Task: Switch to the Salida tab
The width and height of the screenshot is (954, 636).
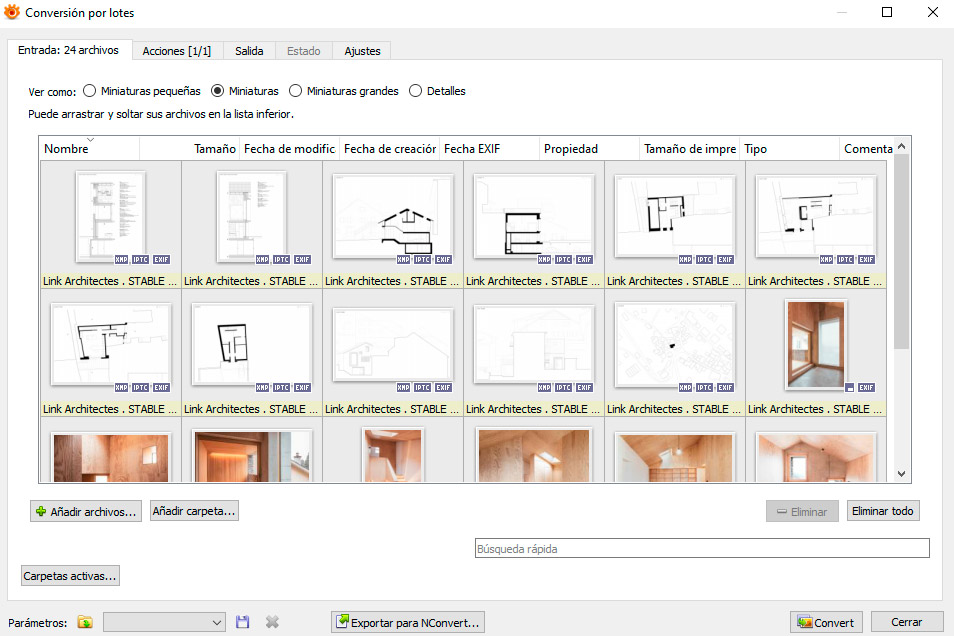Action: tap(249, 51)
